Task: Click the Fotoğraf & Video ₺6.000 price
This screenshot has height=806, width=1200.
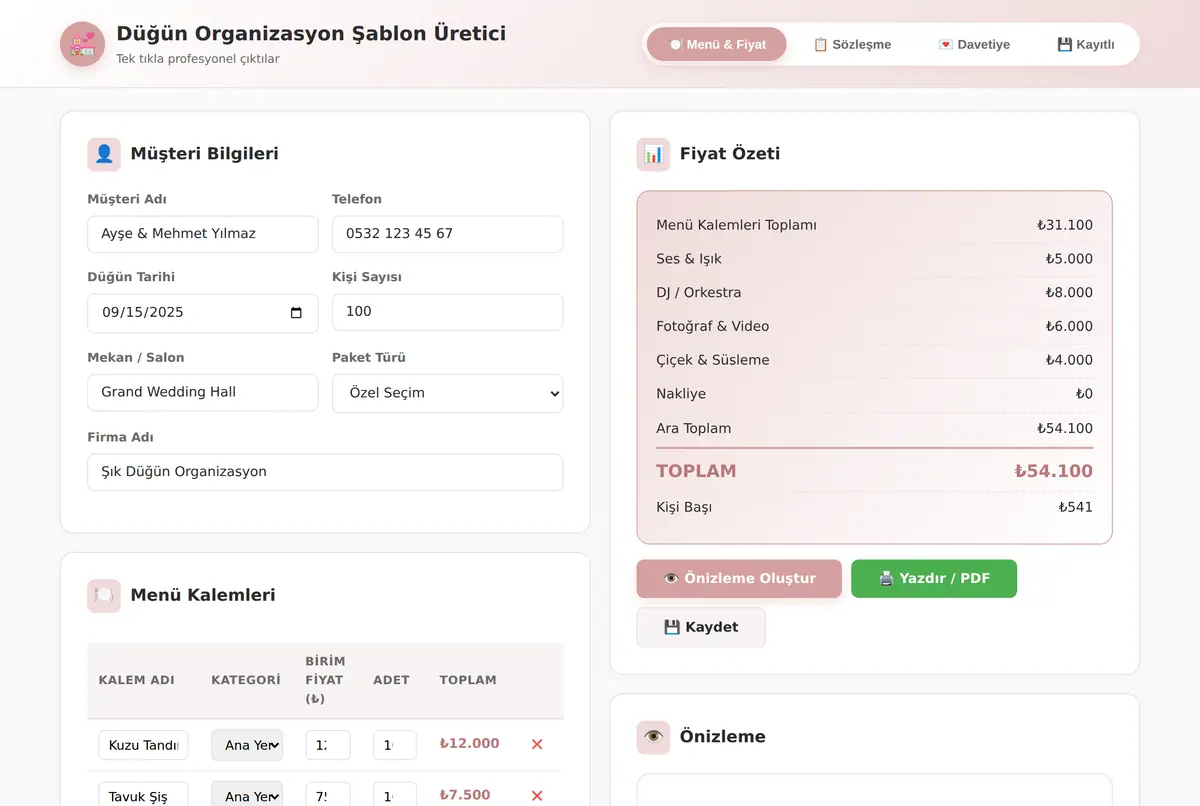Action: [x=1069, y=327]
